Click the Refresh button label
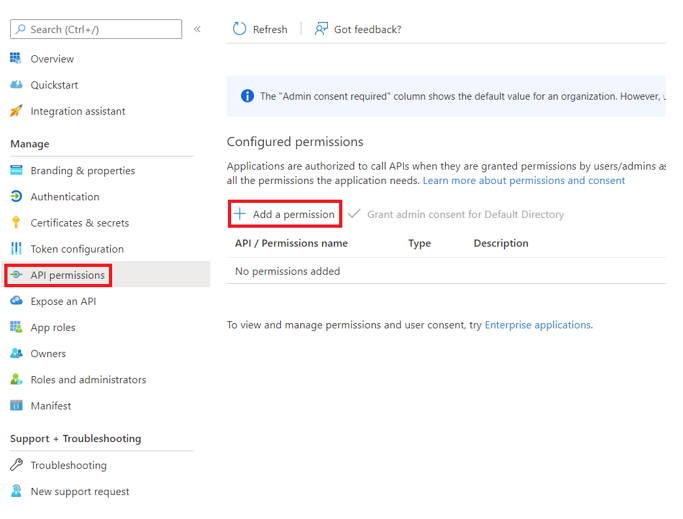The width and height of the screenshot is (683, 519). [270, 29]
